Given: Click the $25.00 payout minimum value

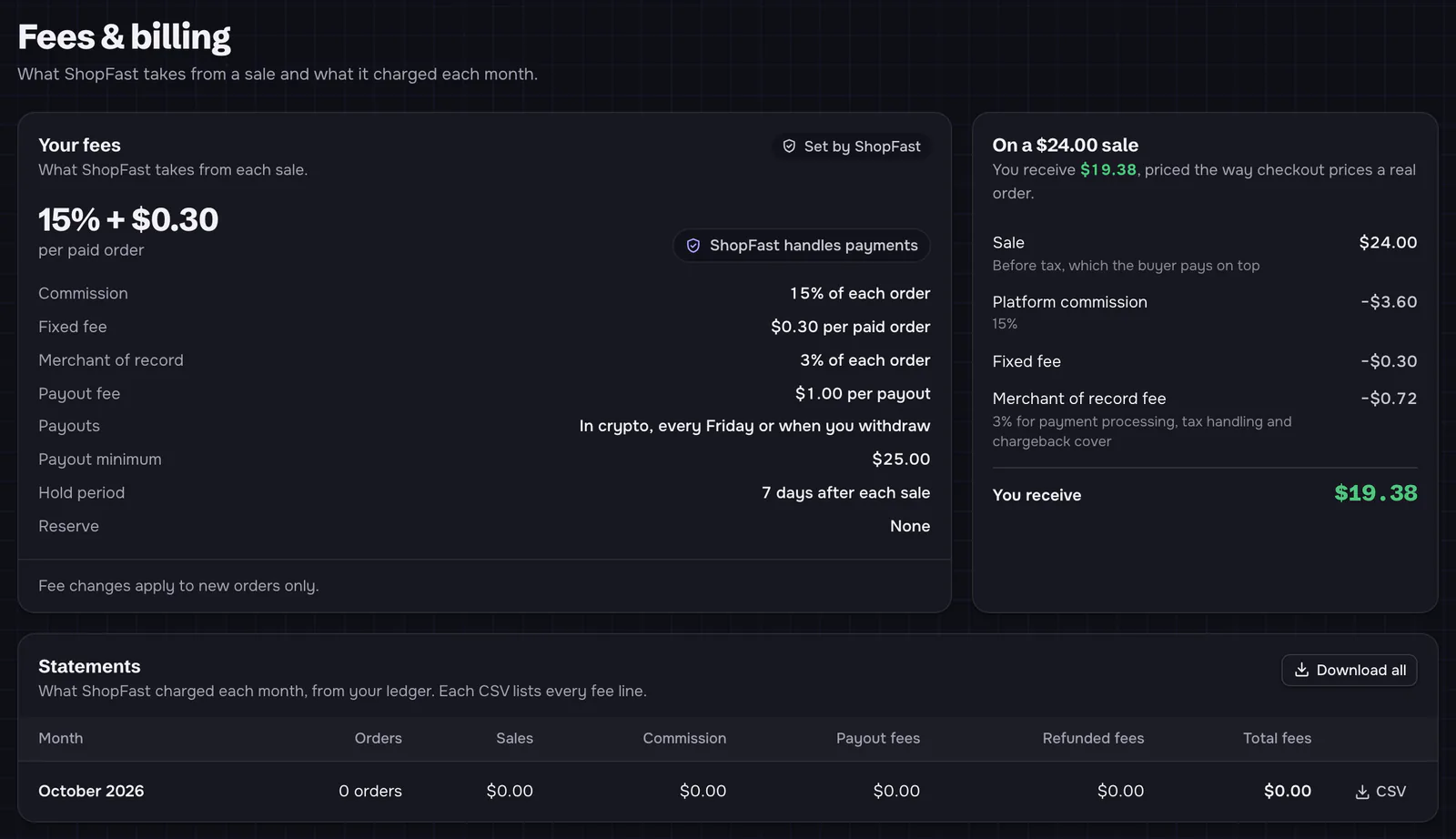Looking at the screenshot, I should pos(901,460).
